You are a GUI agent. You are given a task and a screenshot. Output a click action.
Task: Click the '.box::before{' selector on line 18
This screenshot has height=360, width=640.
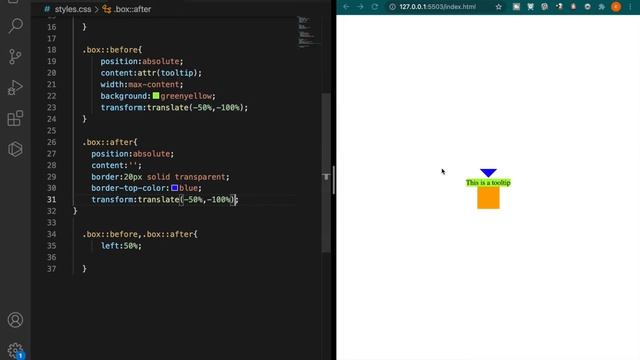112,50
